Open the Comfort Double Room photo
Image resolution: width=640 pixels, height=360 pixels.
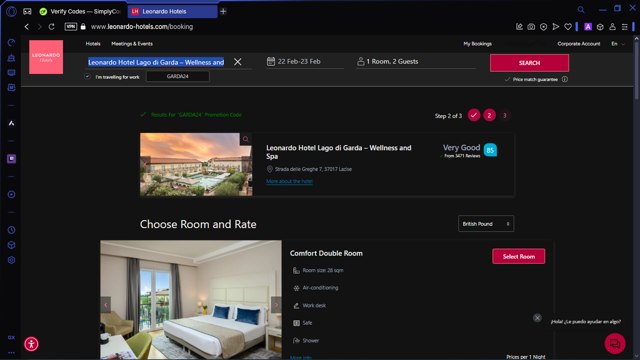click(191, 300)
